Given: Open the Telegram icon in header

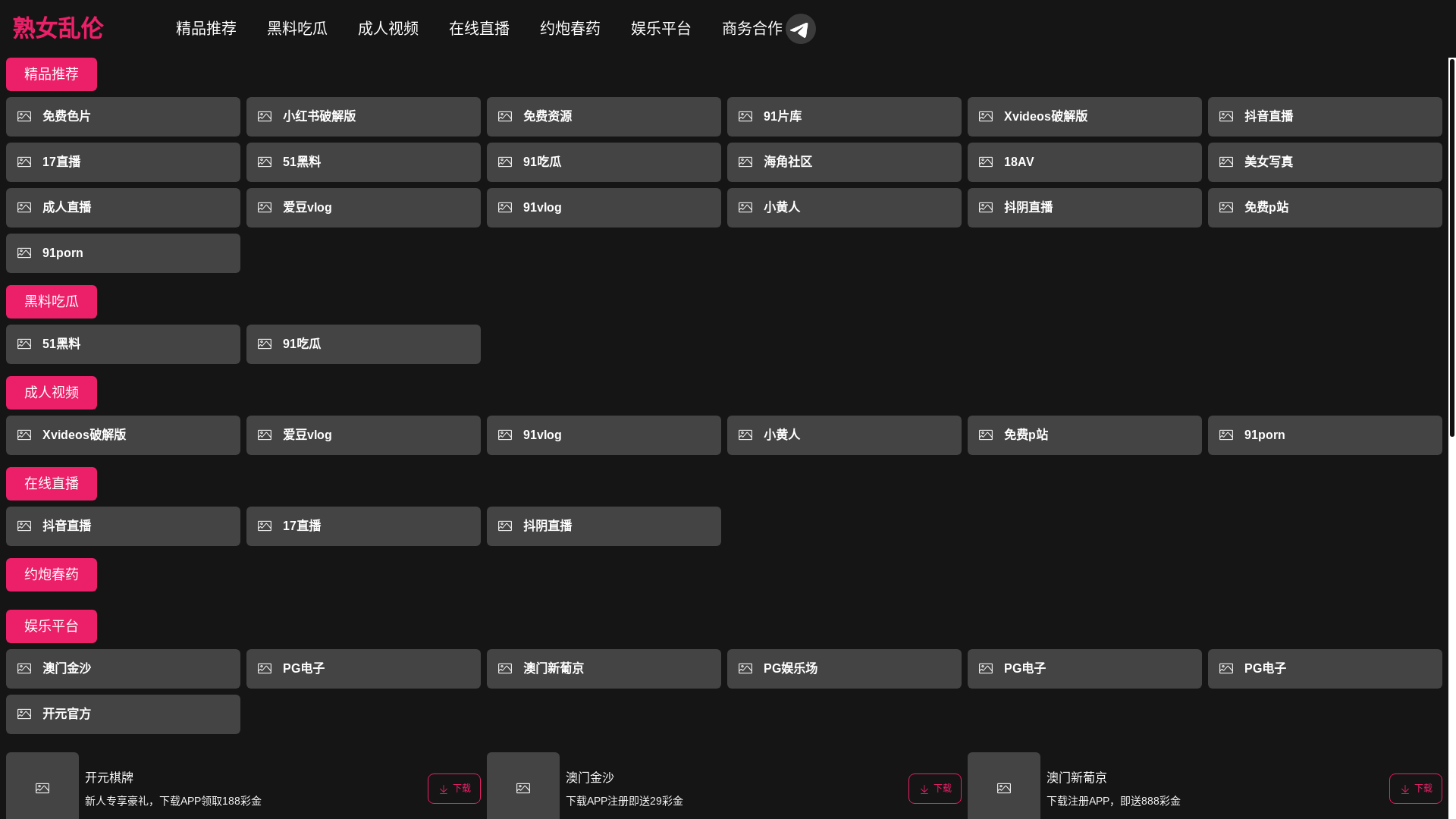Looking at the screenshot, I should point(800,29).
